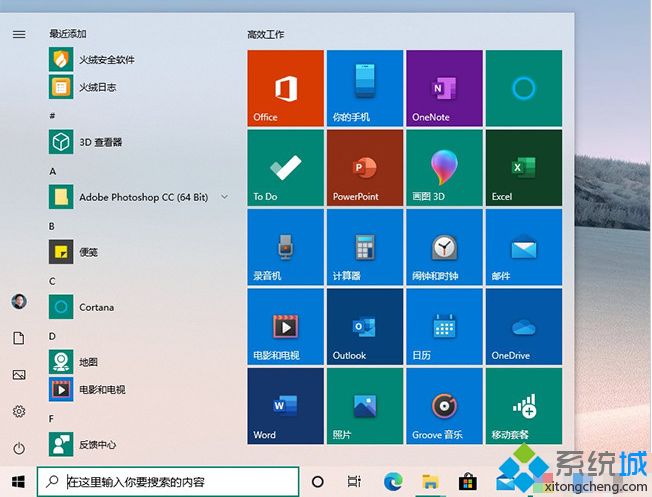Open the Documents sidebar icon
This screenshot has height=497, width=652.
(x=19, y=338)
